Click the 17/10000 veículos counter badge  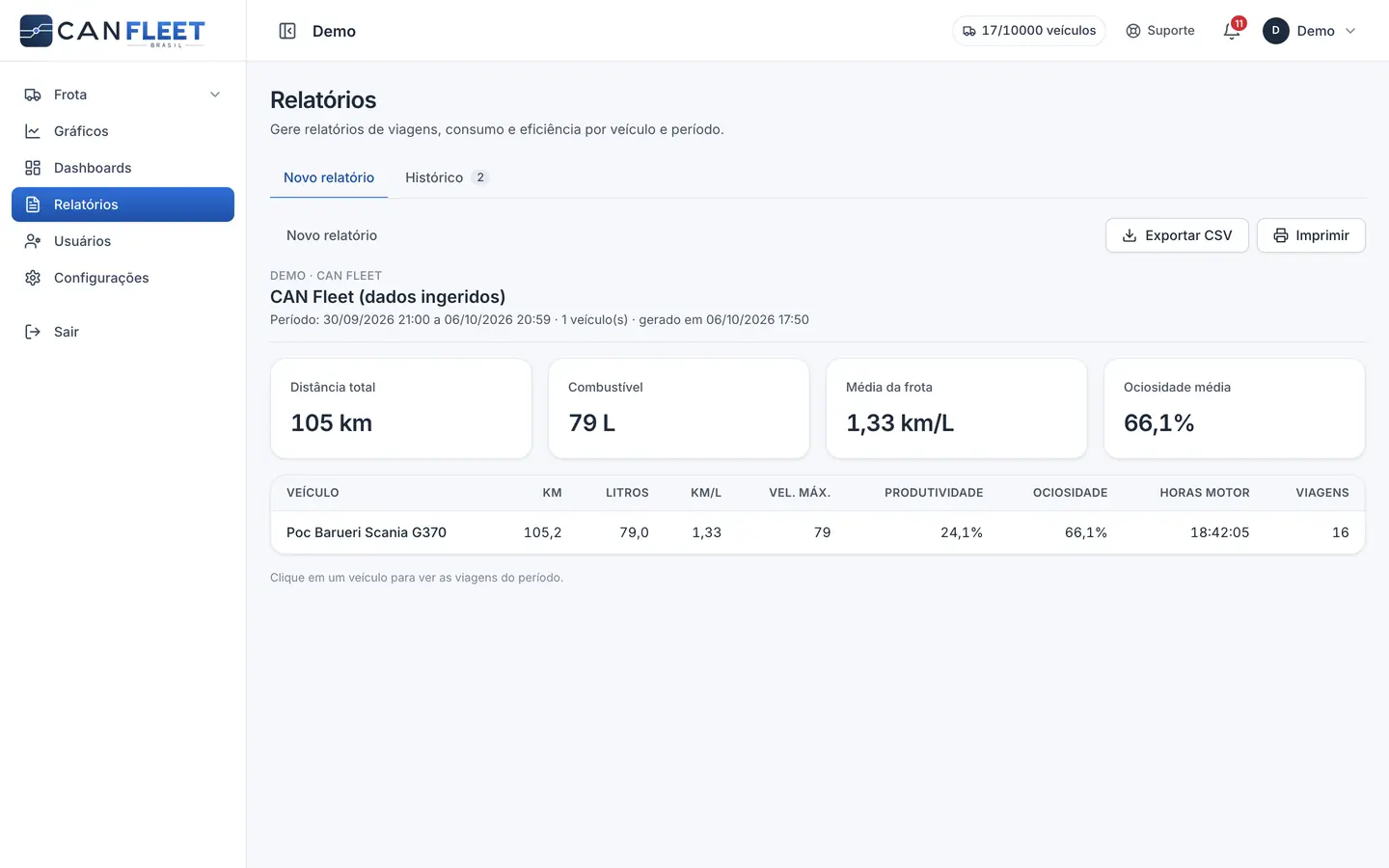click(x=1029, y=31)
